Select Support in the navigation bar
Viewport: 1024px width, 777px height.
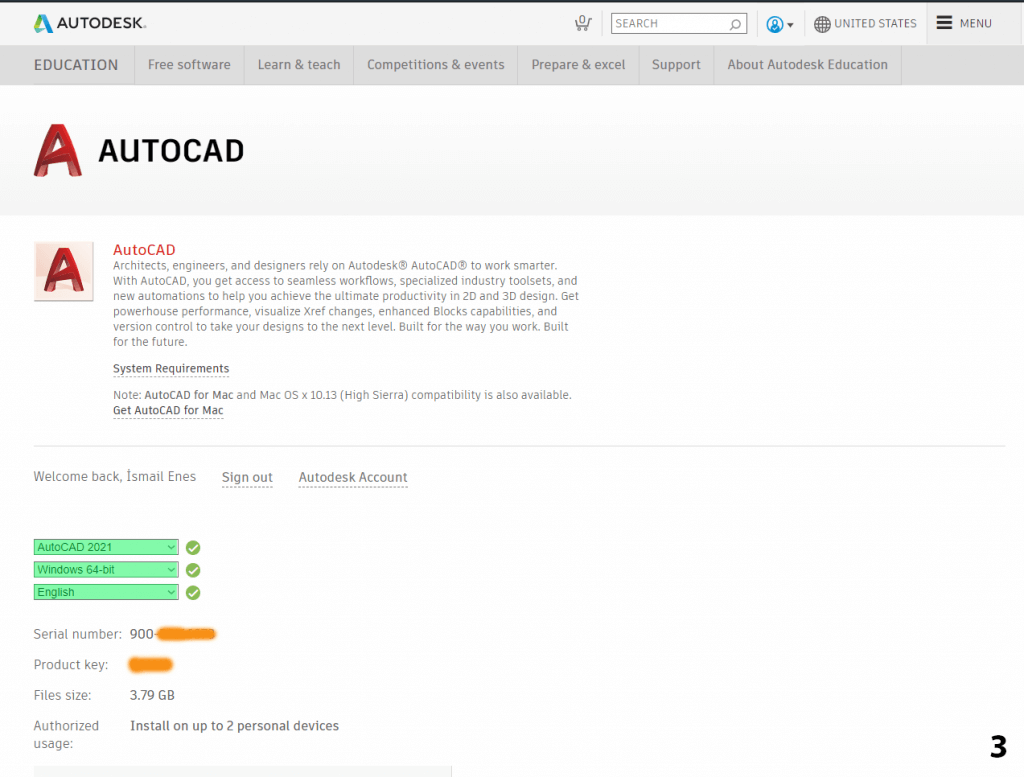coord(676,64)
